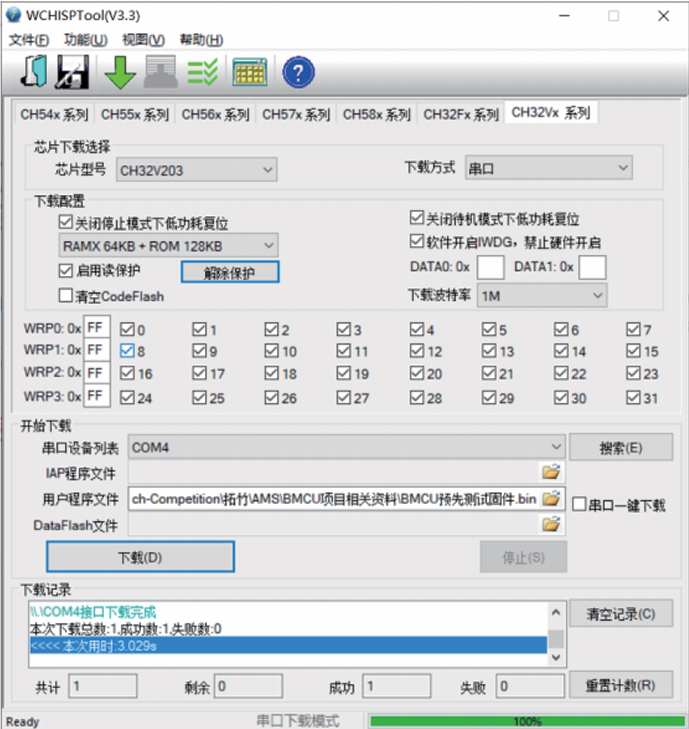Click the 解除保护 button
The image size is (689, 729).
(230, 272)
